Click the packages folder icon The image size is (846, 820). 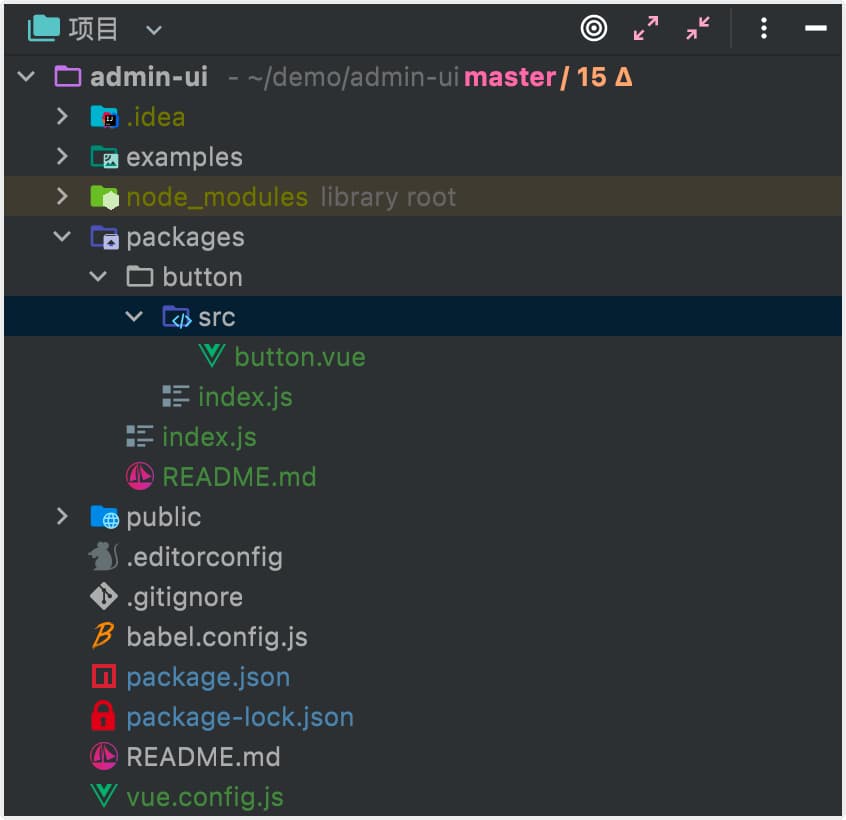pyautogui.click(x=104, y=237)
